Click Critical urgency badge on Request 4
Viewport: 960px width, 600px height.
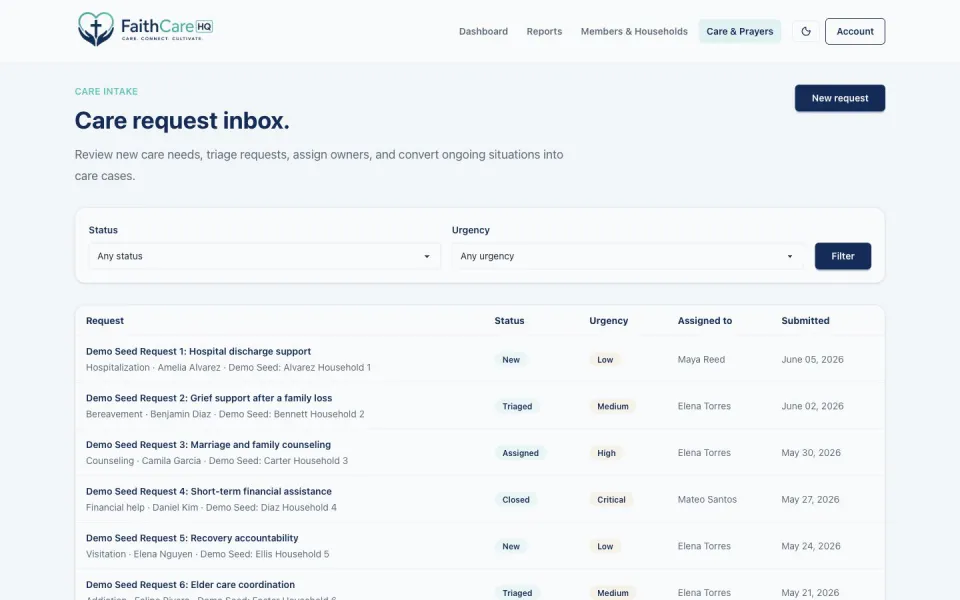point(611,500)
